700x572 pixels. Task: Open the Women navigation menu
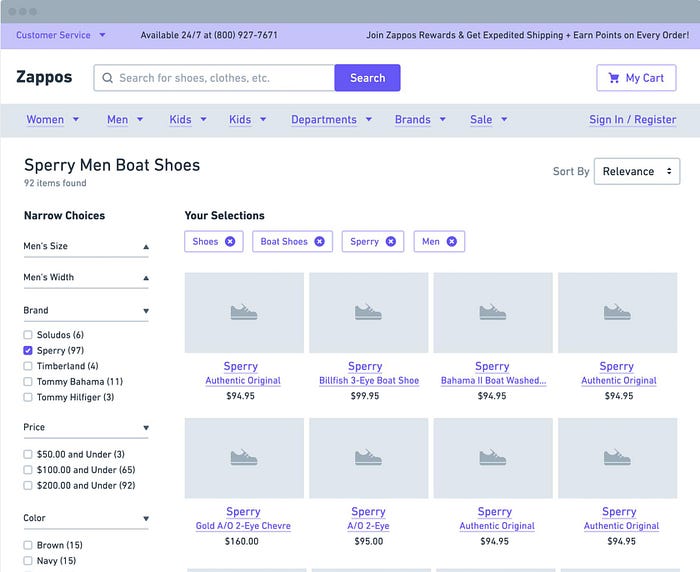coord(53,120)
